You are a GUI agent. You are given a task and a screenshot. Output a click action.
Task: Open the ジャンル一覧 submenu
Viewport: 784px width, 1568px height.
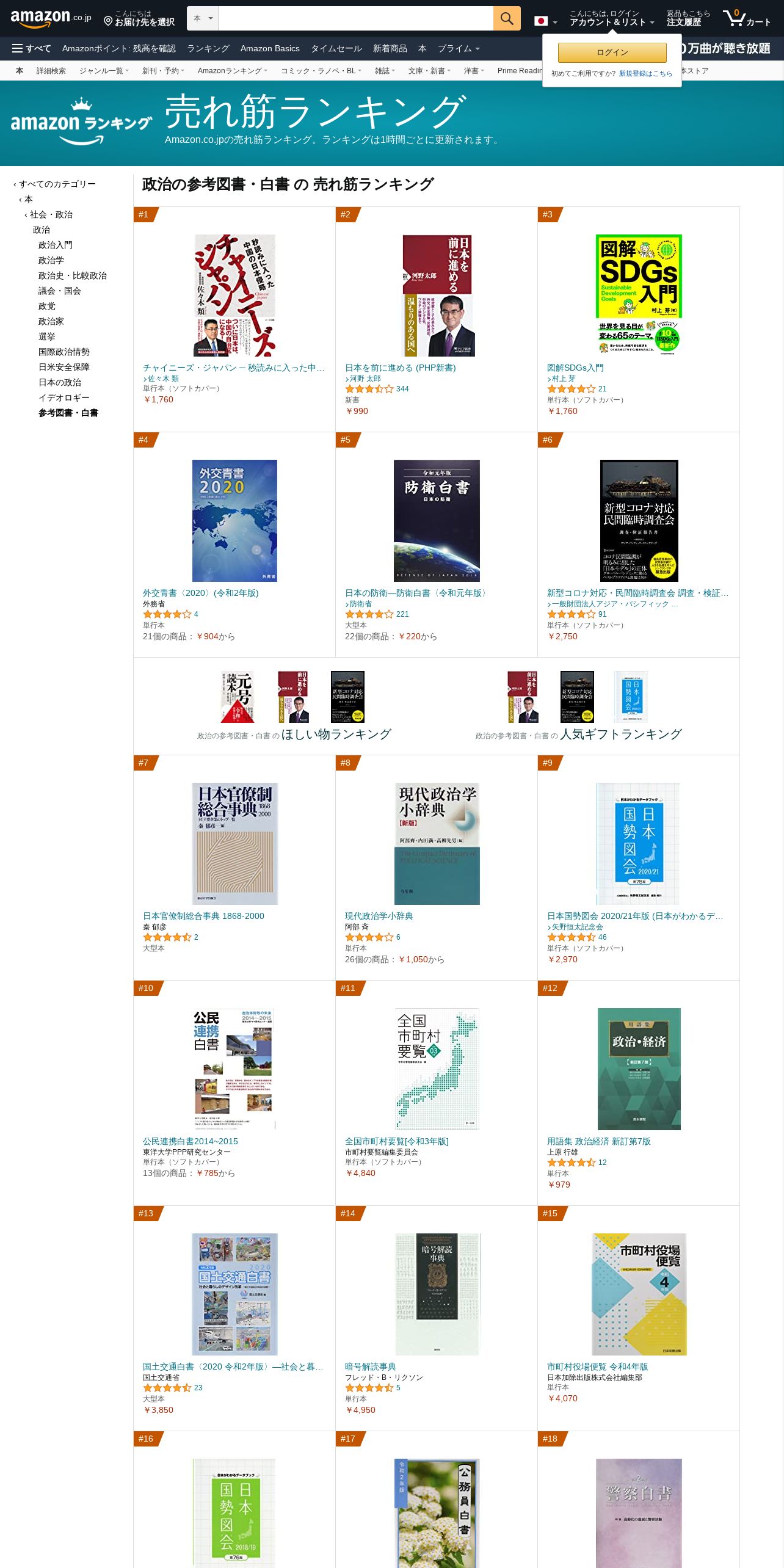(x=104, y=71)
